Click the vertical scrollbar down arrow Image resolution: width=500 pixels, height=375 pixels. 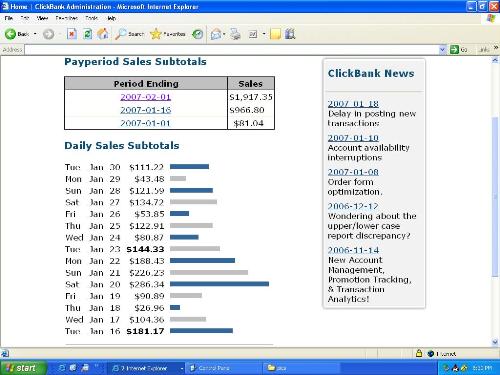pyautogui.click(x=495, y=342)
